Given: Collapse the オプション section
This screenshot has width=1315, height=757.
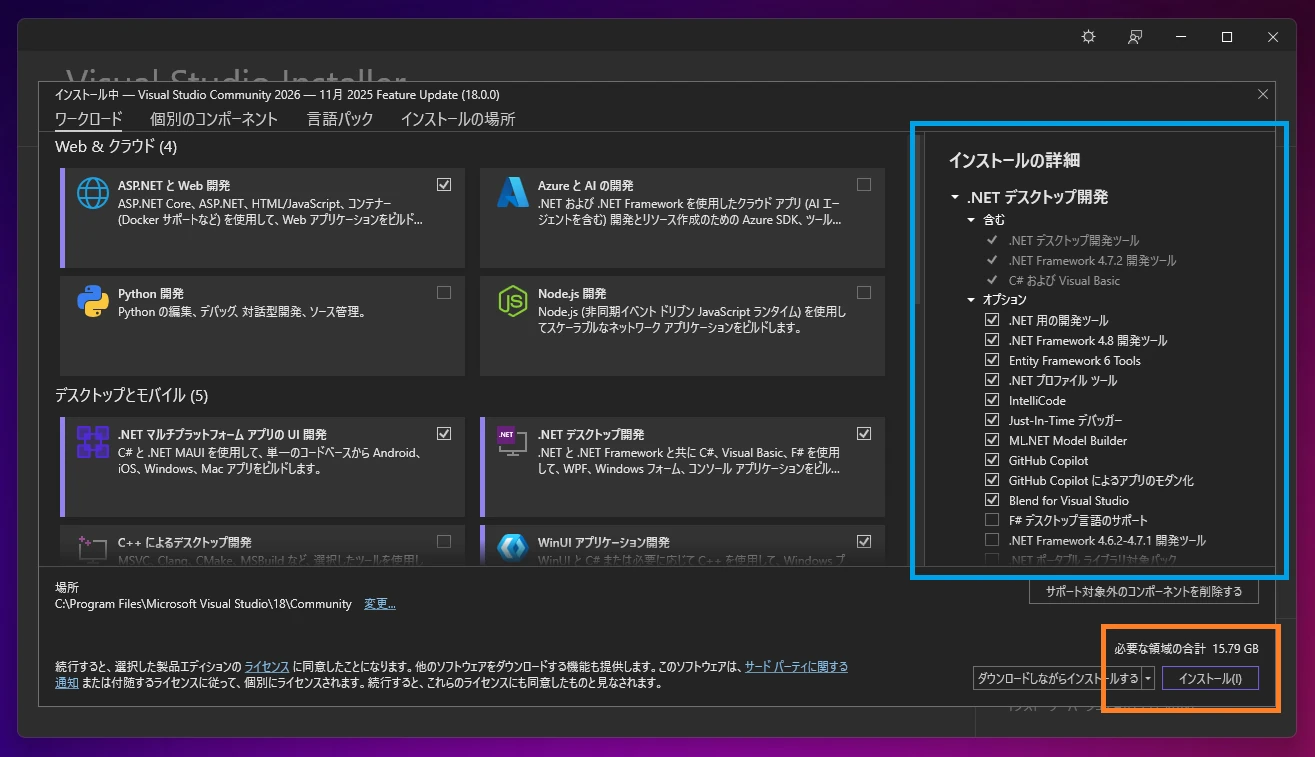Looking at the screenshot, I should (x=969, y=299).
